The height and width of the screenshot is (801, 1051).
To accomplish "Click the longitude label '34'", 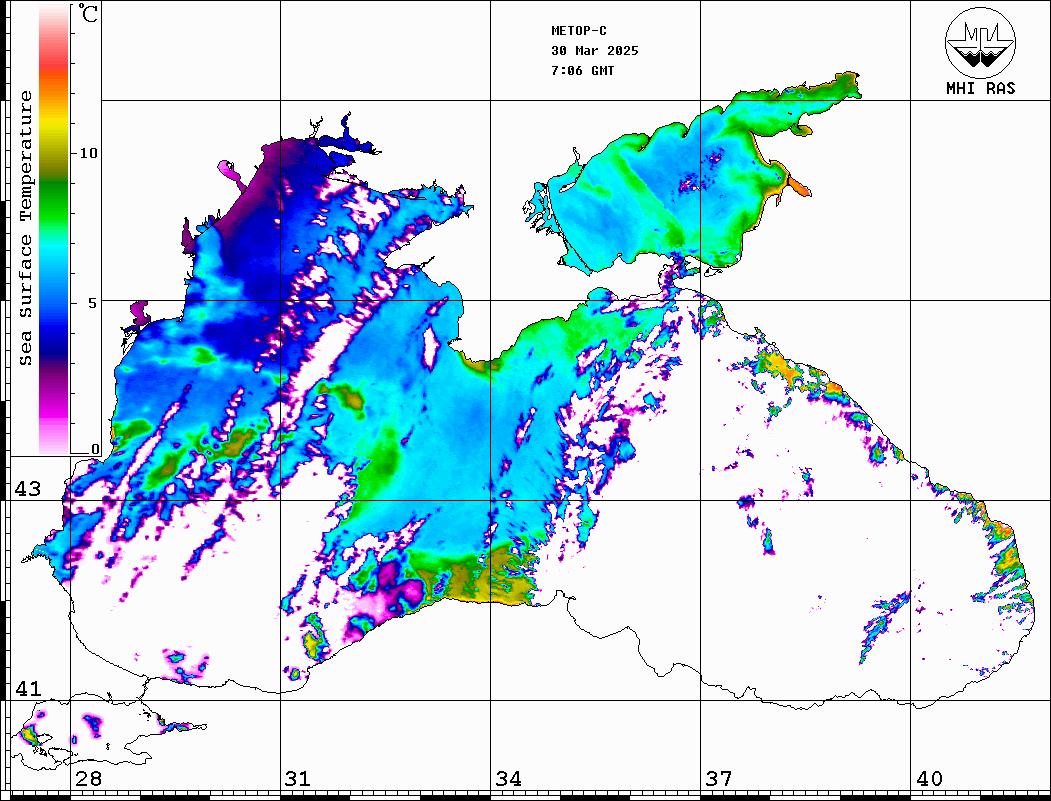I will click(509, 778).
